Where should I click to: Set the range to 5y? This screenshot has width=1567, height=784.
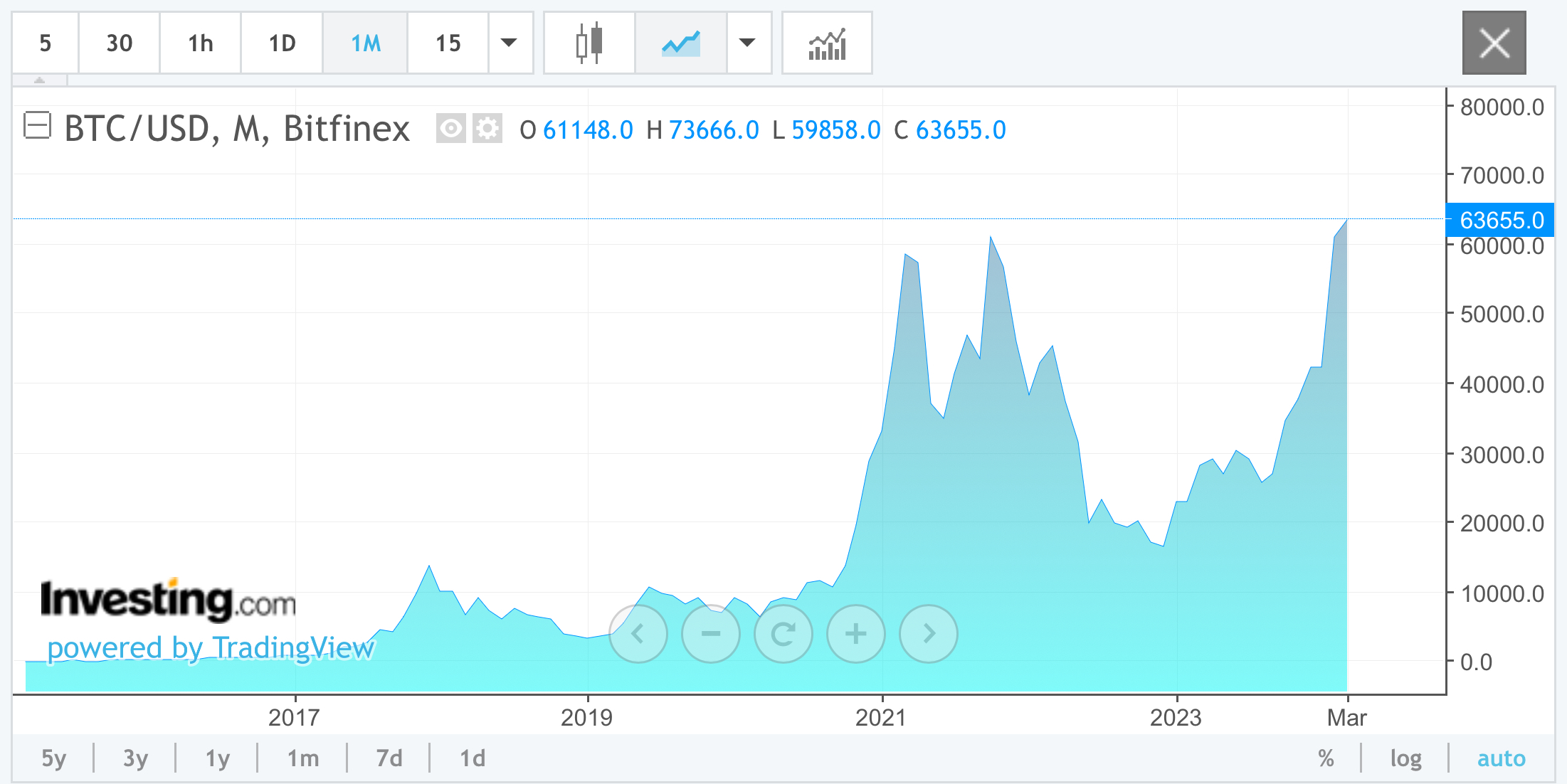(53, 758)
